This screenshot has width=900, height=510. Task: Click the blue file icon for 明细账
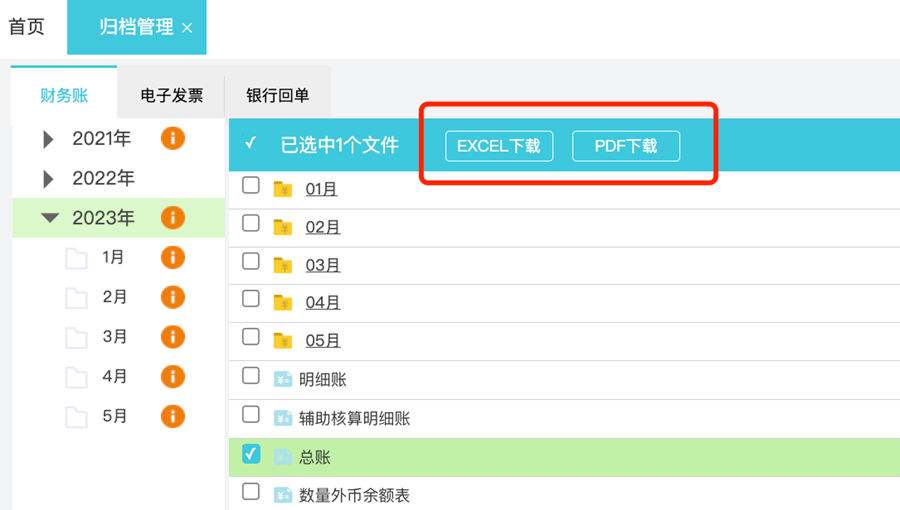(283, 379)
